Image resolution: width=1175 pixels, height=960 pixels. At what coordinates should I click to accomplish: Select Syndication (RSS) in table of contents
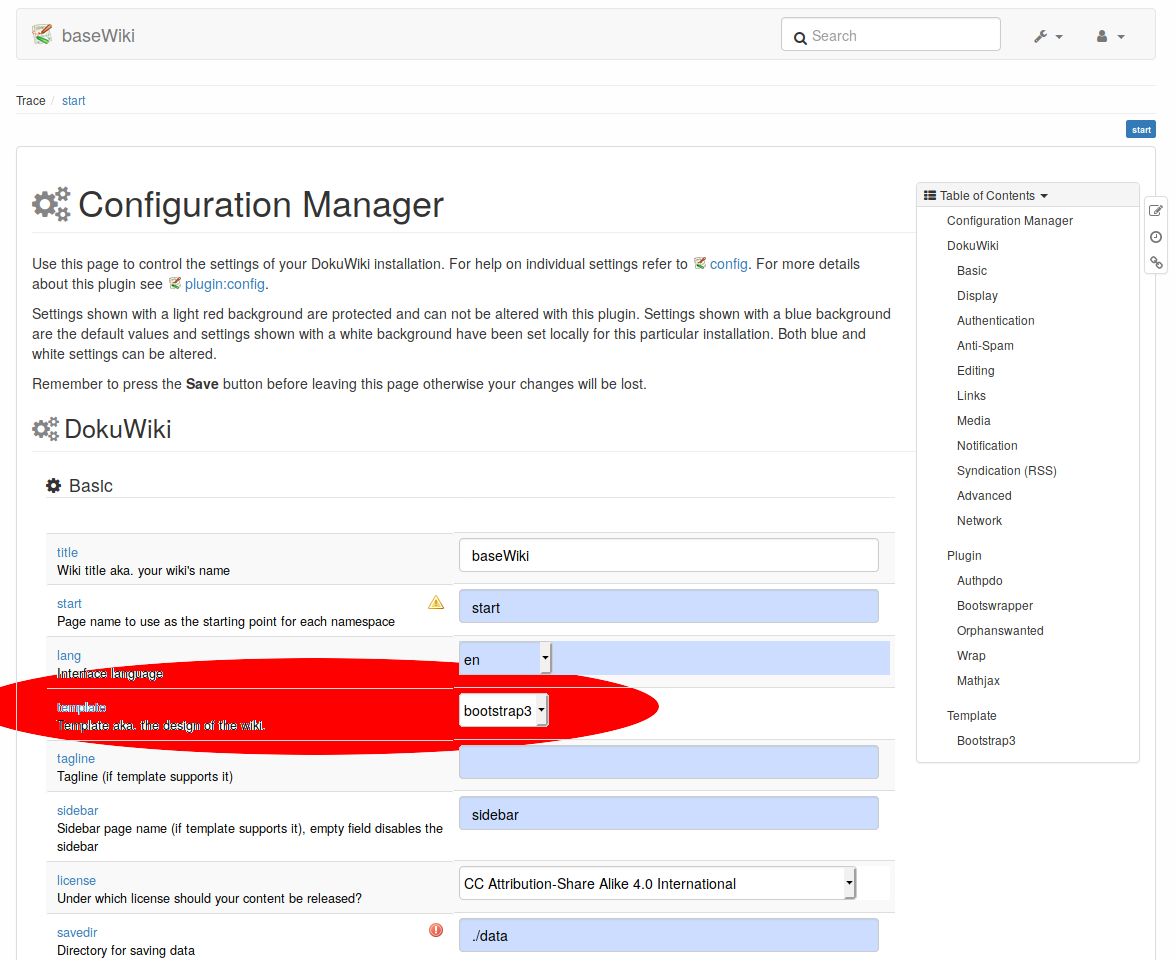1006,471
